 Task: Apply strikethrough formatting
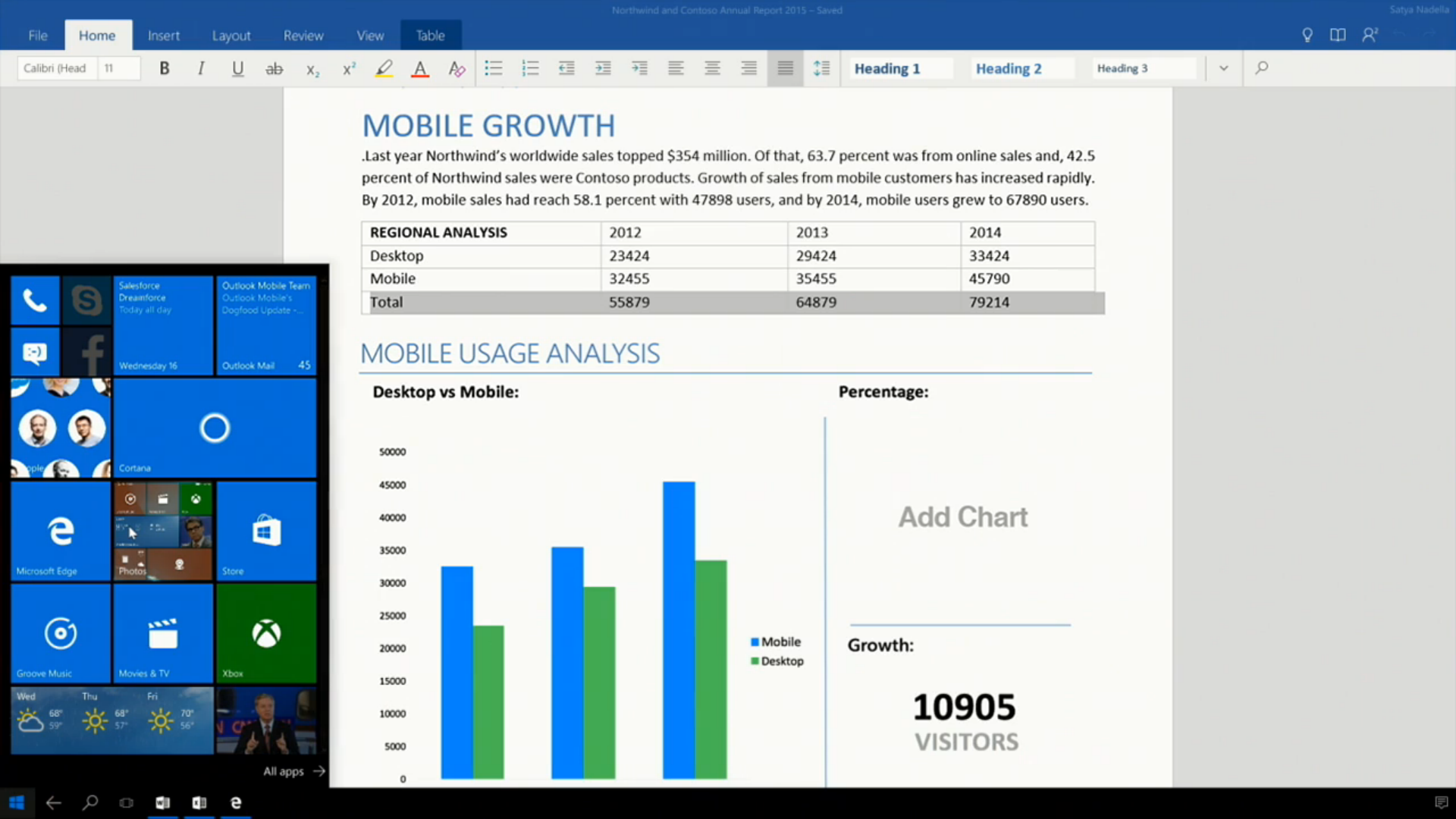coord(274,69)
